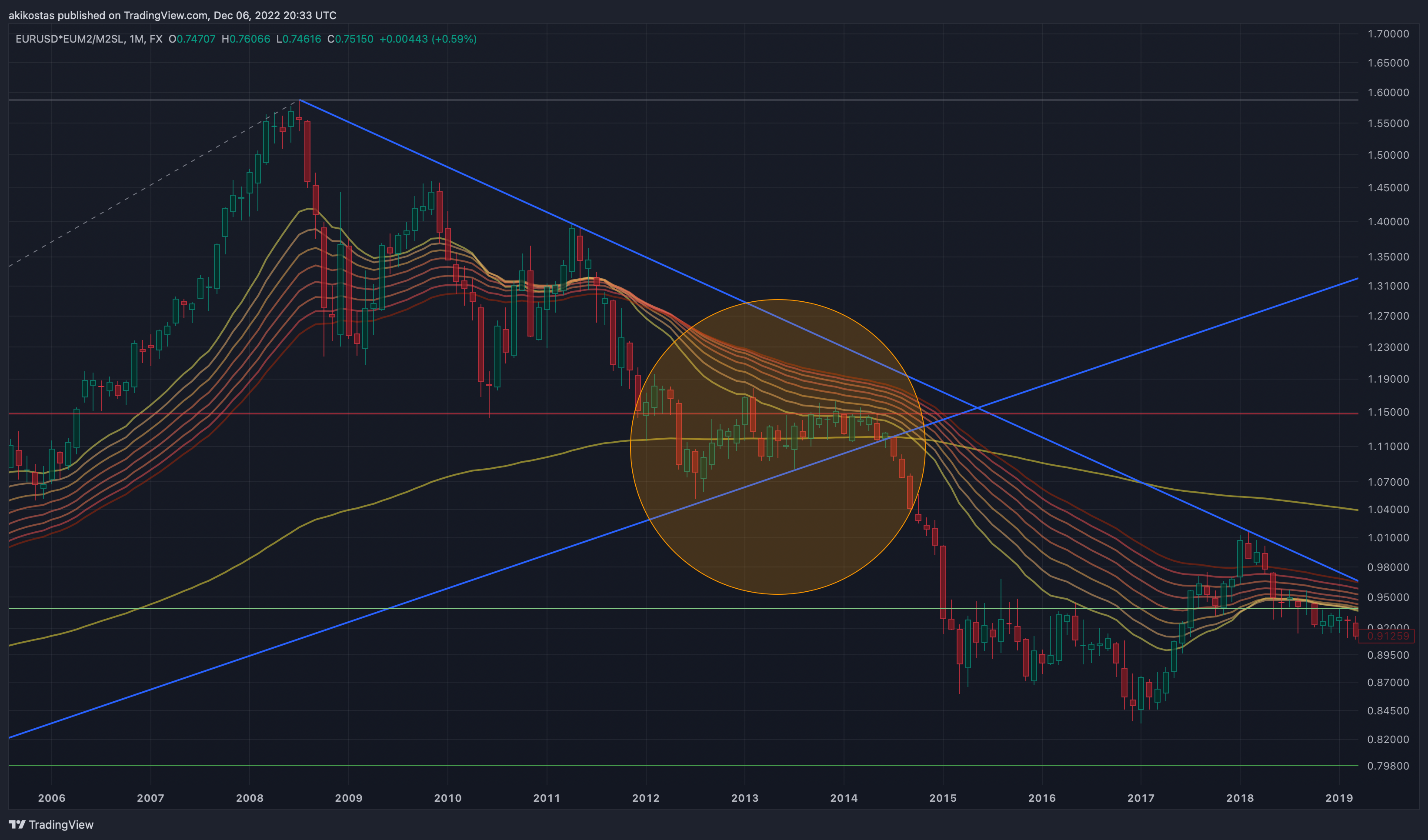Click the 2019 time axis label
1428x840 pixels.
point(1339,798)
